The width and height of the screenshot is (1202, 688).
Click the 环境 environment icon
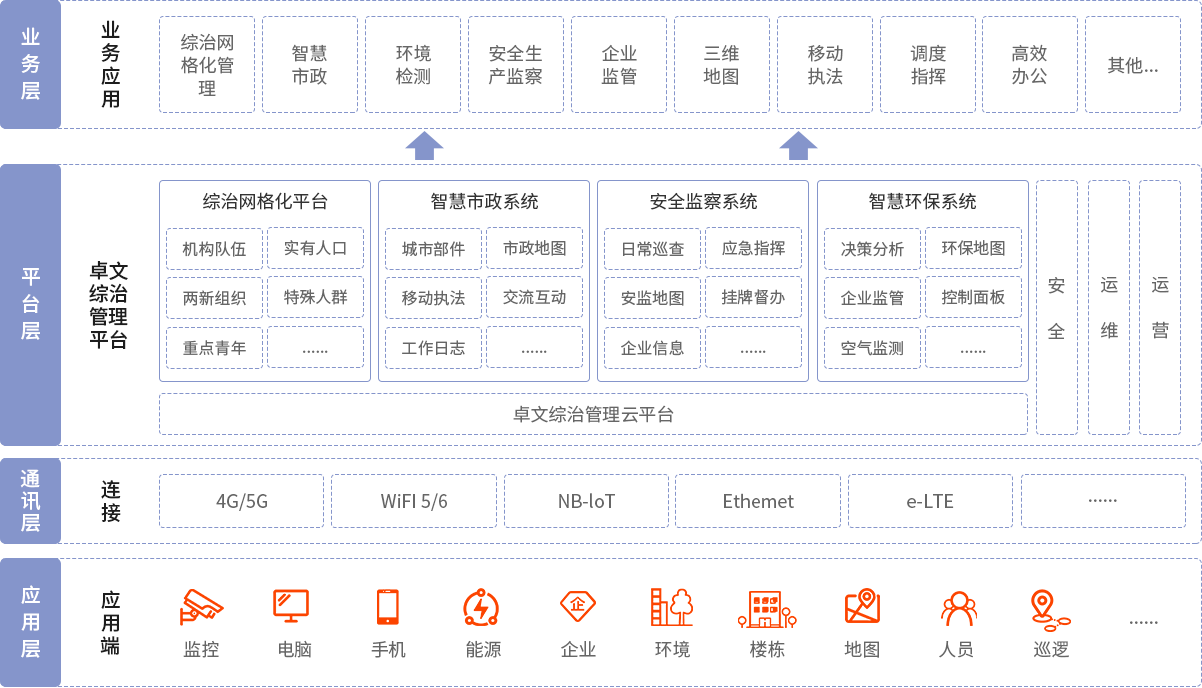tap(670, 604)
